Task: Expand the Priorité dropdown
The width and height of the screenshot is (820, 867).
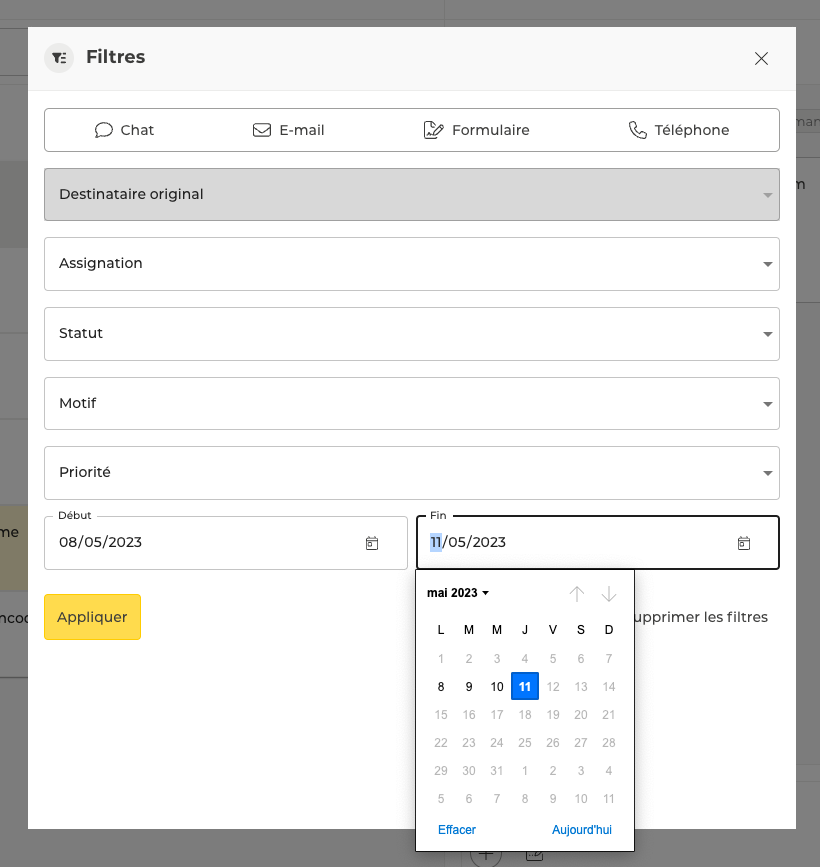Action: [411, 473]
